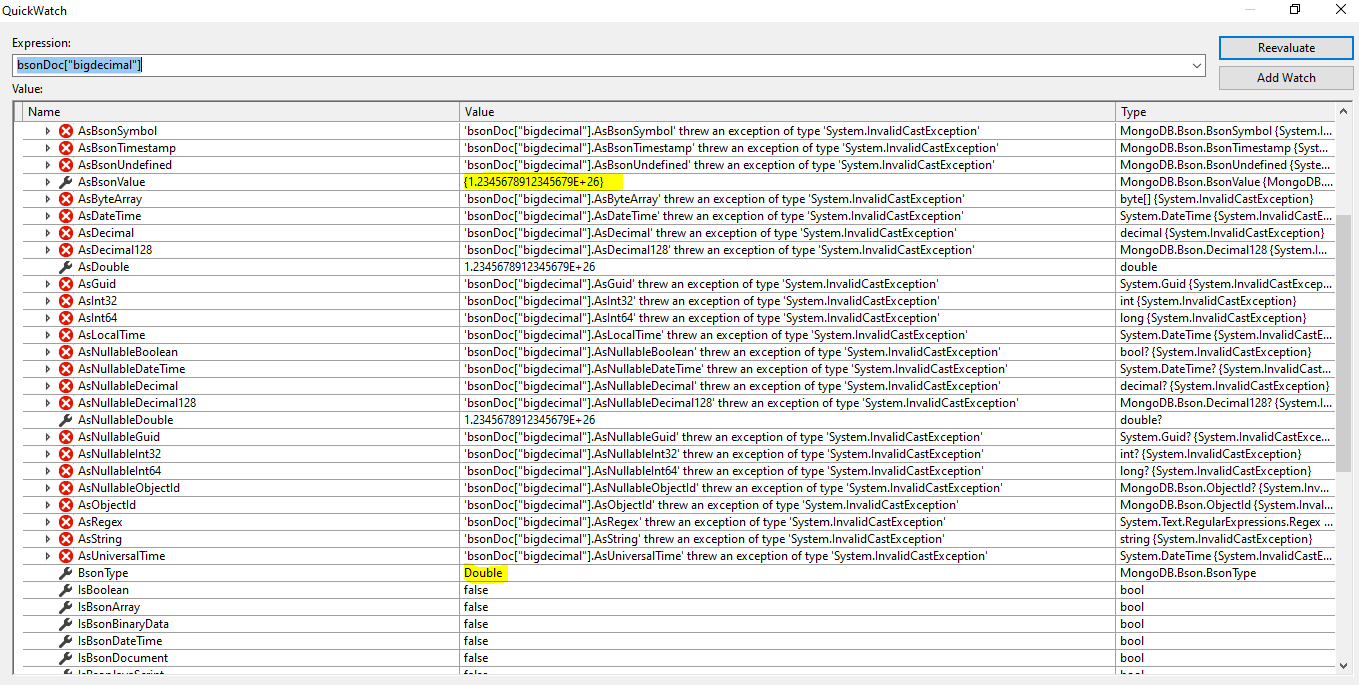Click the wrench icon next to AsDouble
The width and height of the screenshot is (1359, 685).
(66, 267)
